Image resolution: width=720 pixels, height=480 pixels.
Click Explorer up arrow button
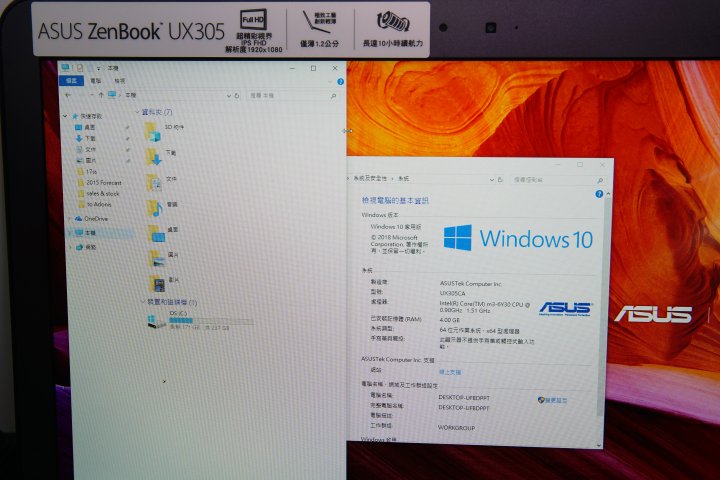coord(101,95)
